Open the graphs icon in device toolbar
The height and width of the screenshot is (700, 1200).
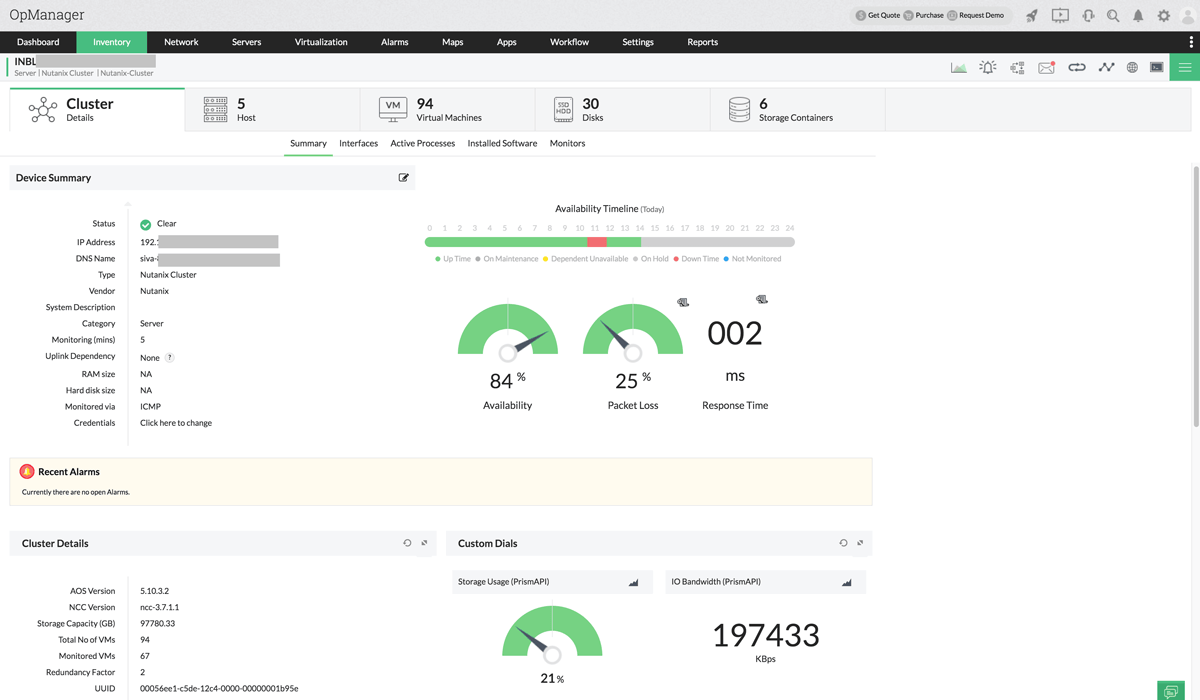[958, 68]
